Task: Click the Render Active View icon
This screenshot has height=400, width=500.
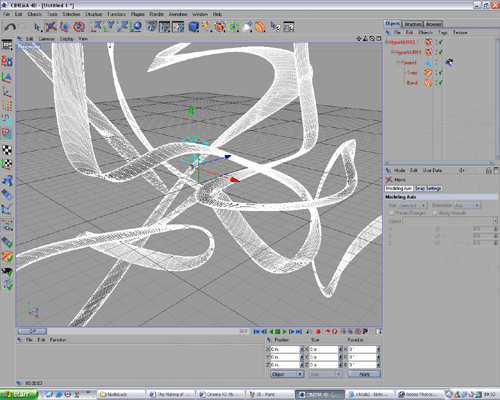Action: 151,27
